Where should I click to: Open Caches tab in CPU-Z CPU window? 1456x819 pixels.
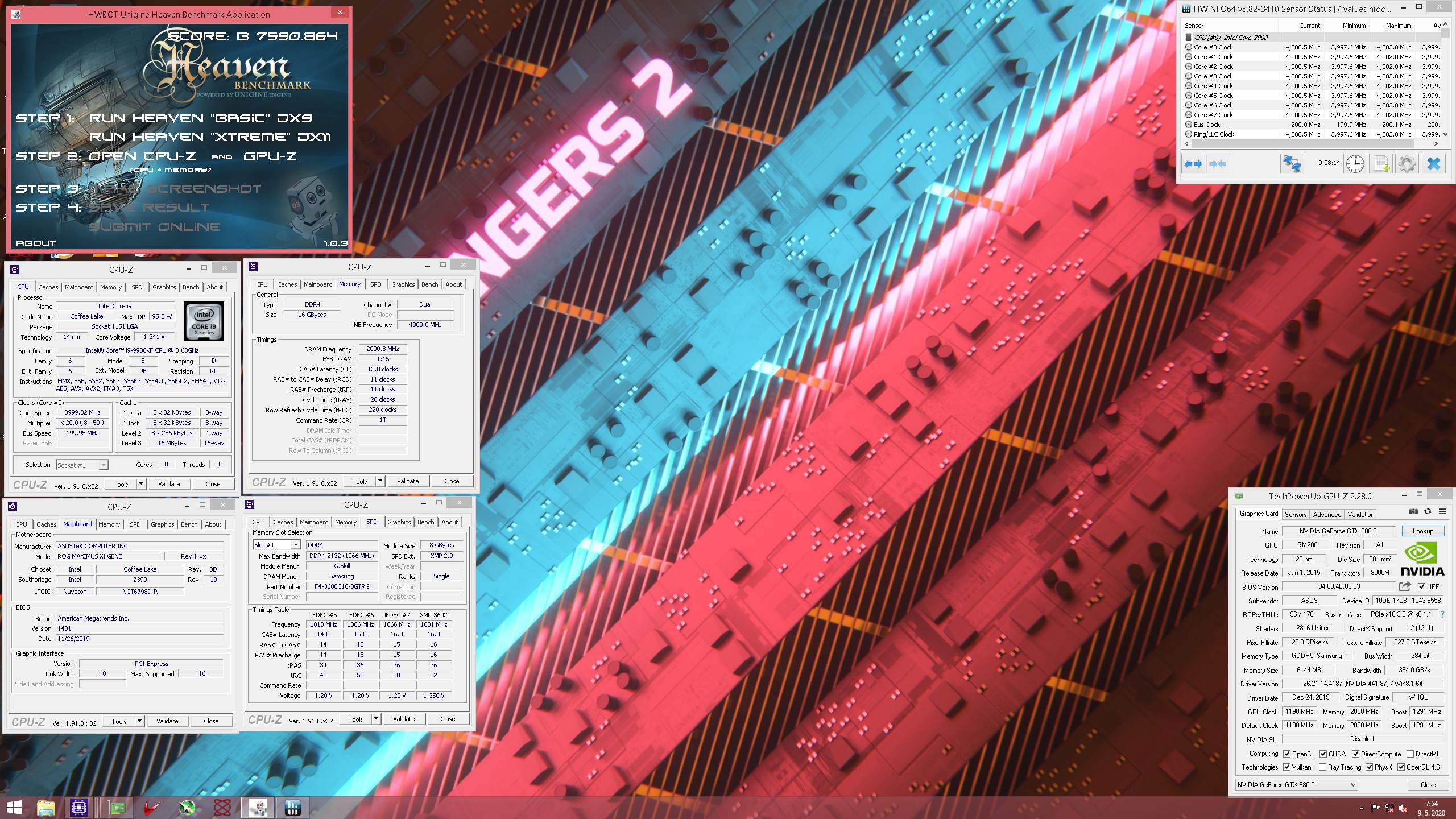click(48, 287)
